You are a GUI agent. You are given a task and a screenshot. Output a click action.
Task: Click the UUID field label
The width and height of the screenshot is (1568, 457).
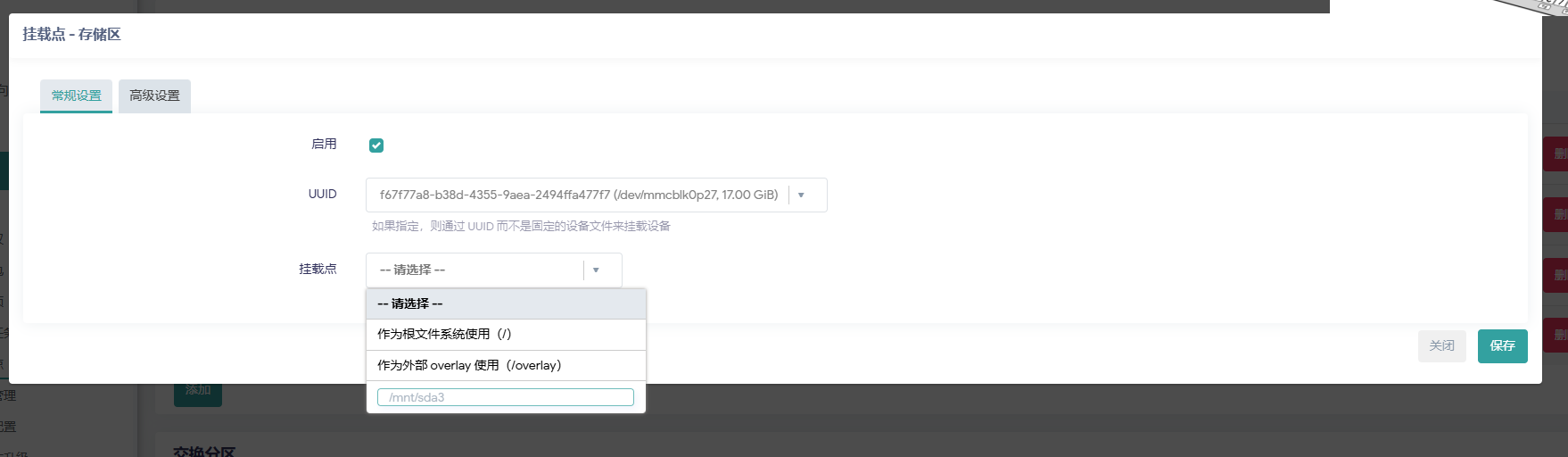(322, 194)
